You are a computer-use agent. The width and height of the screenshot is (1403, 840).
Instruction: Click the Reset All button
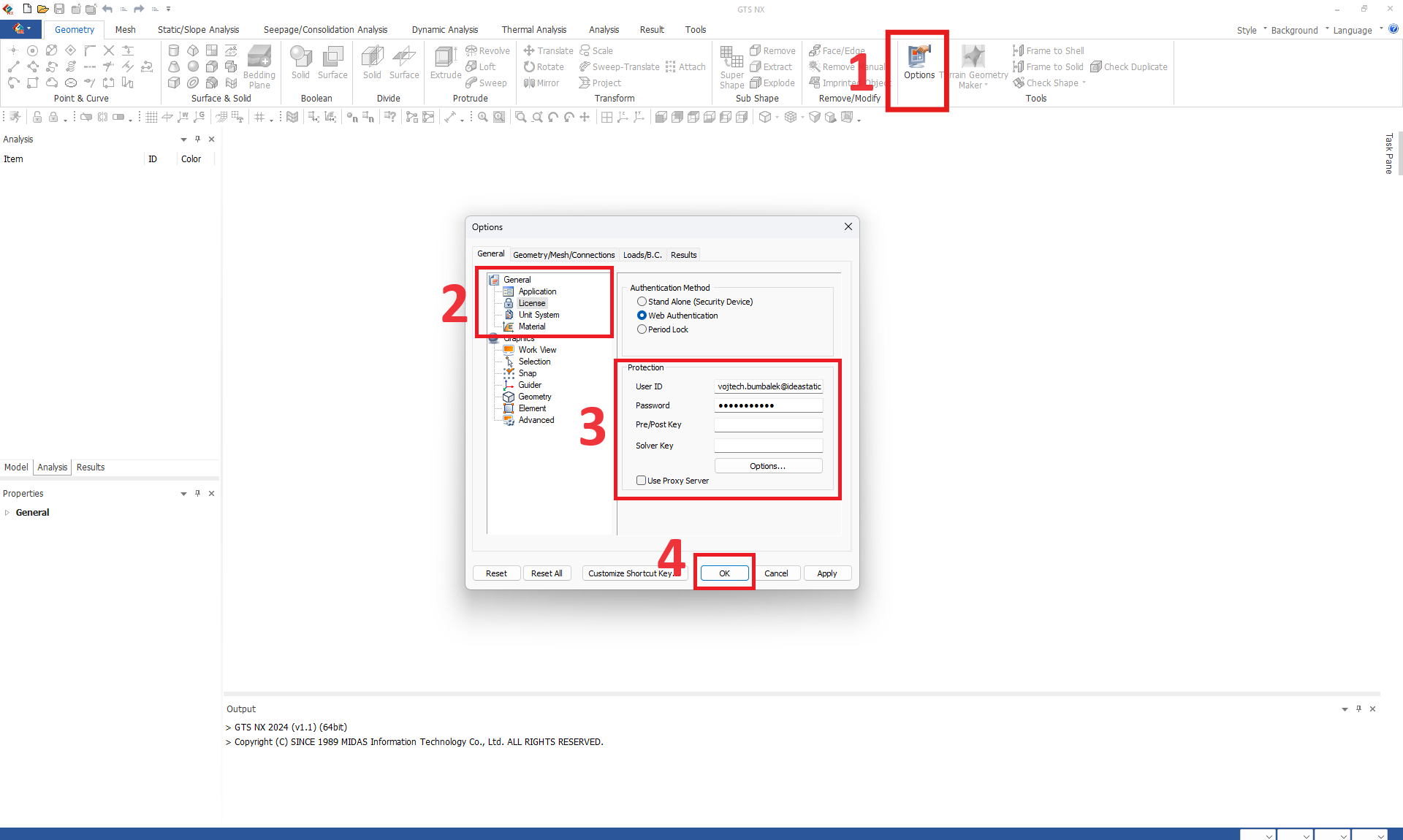(546, 573)
